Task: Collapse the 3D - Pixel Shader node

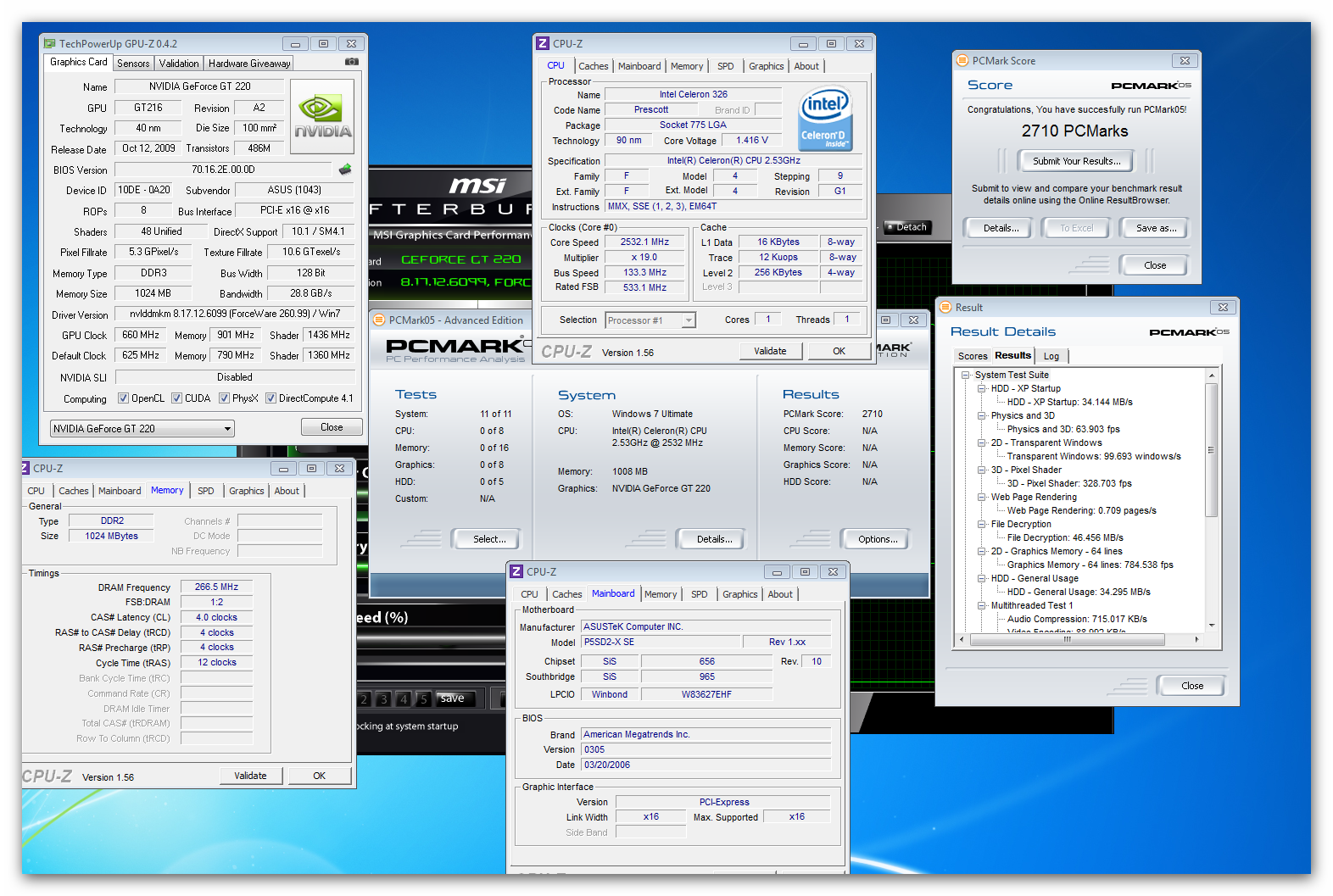Action: coord(981,470)
